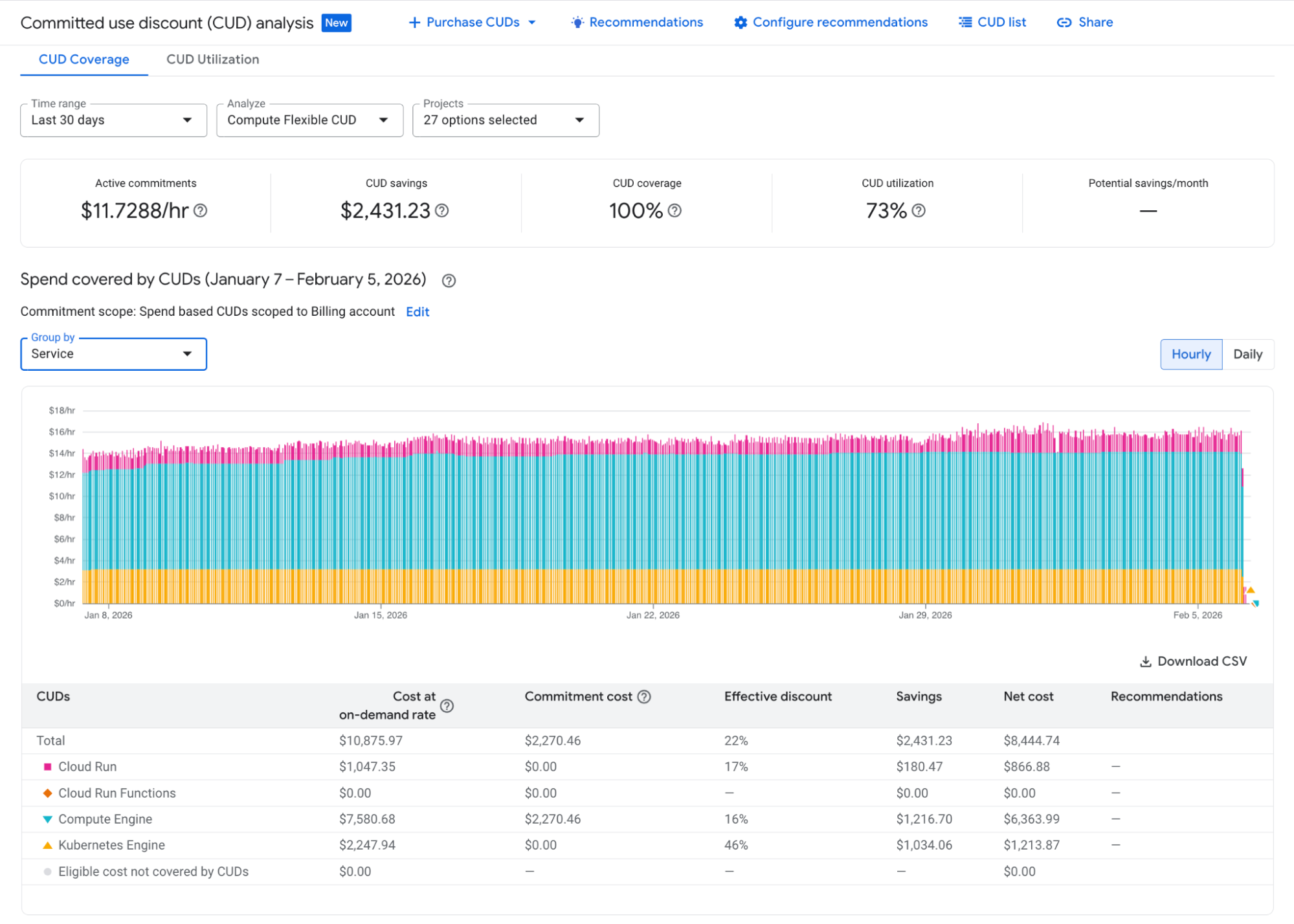Share the analysis using the link icon
1294x924 pixels.
[1064, 22]
